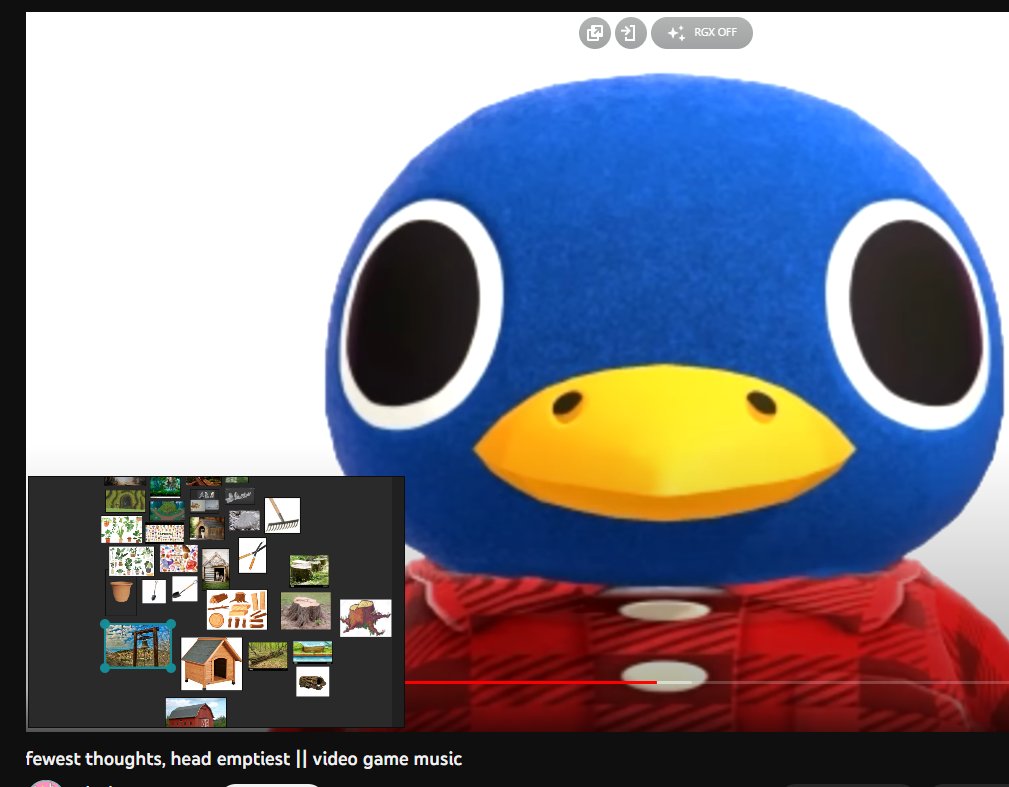The height and width of the screenshot is (787, 1009).
Task: Select the wooden doghouse thumbnail
Action: coord(211,663)
